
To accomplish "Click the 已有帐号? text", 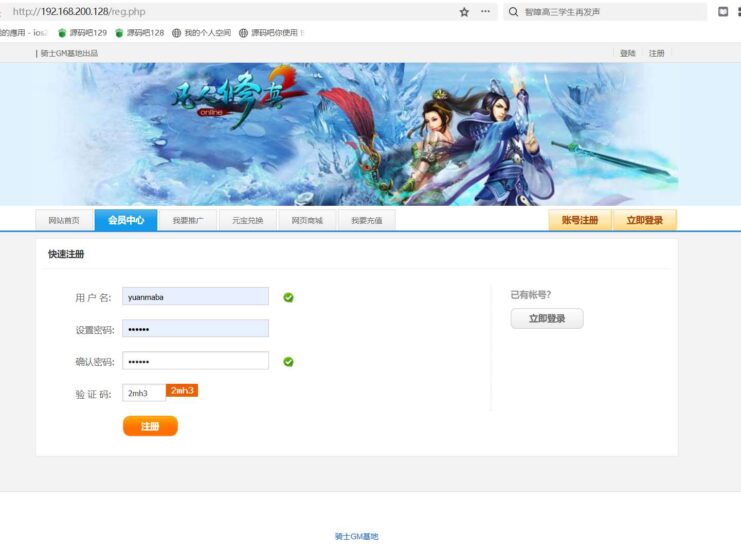I will tap(530, 295).
